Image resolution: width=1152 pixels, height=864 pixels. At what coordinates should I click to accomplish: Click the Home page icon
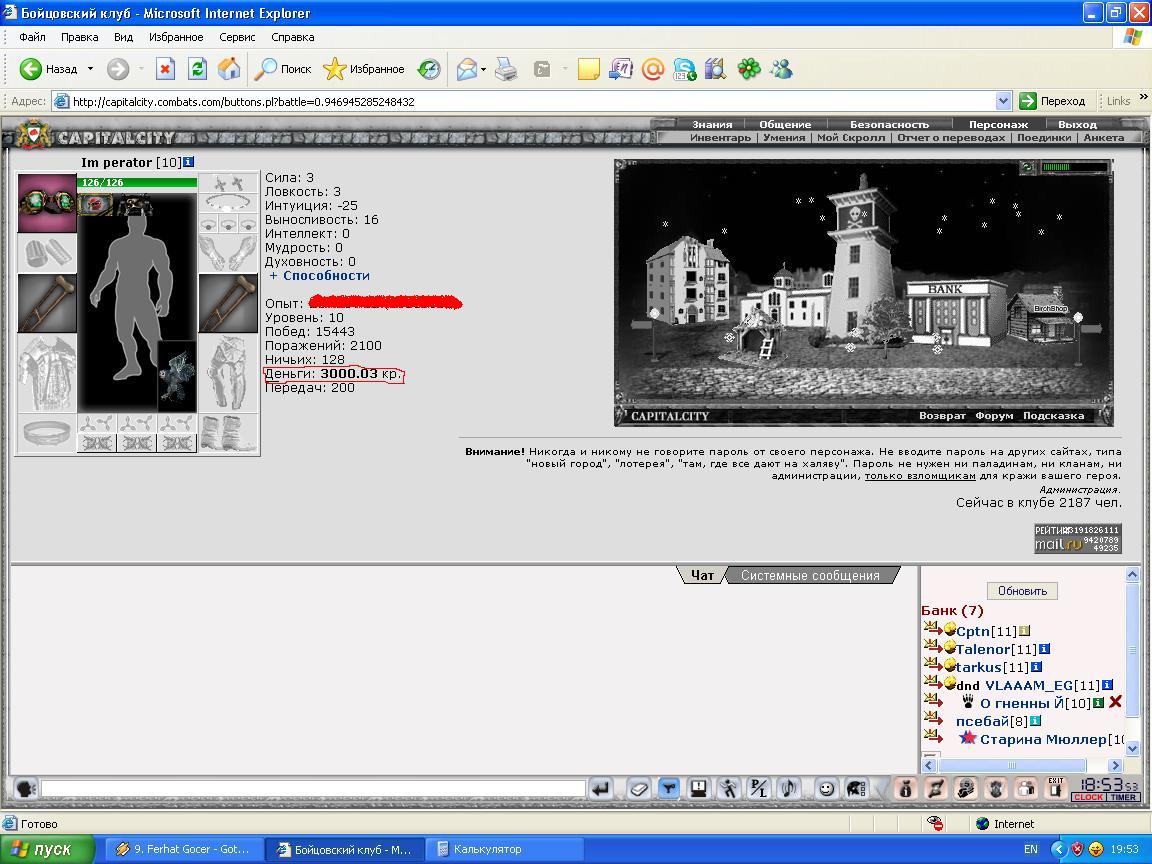[228, 69]
